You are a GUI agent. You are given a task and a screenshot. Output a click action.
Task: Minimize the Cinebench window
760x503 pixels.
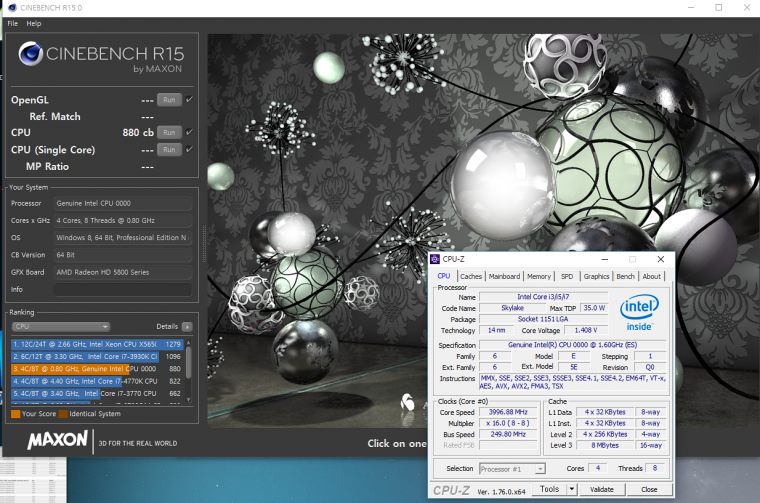(691, 7)
